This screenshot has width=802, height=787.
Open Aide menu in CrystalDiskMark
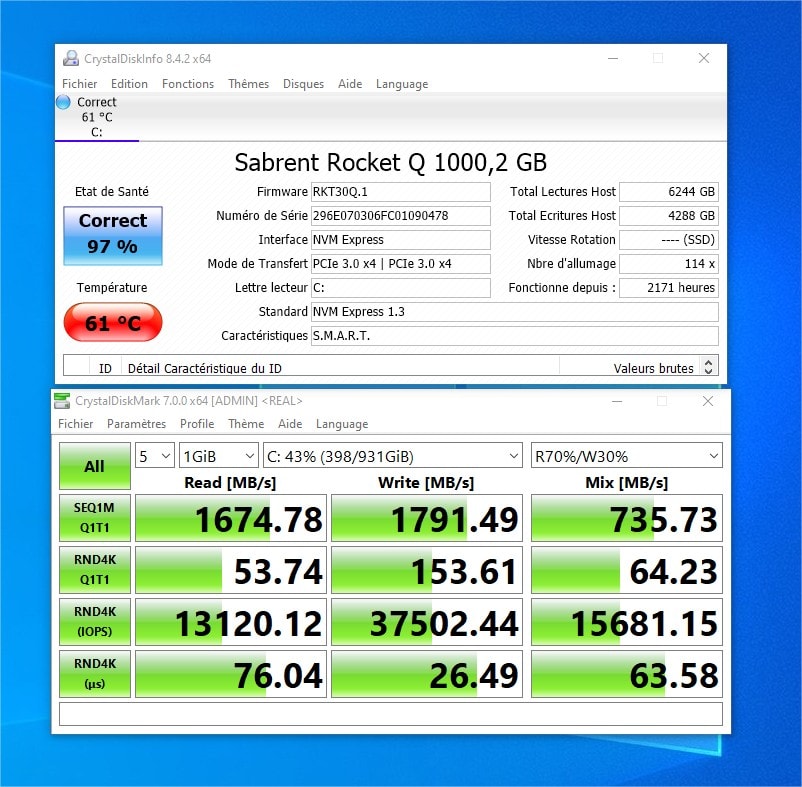[x=290, y=424]
